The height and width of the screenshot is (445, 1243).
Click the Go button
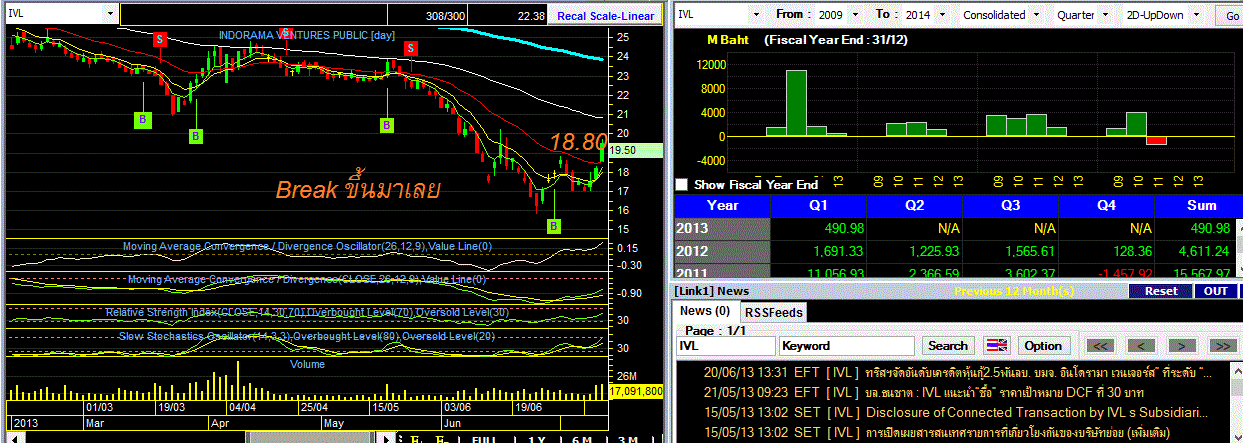coord(1229,15)
